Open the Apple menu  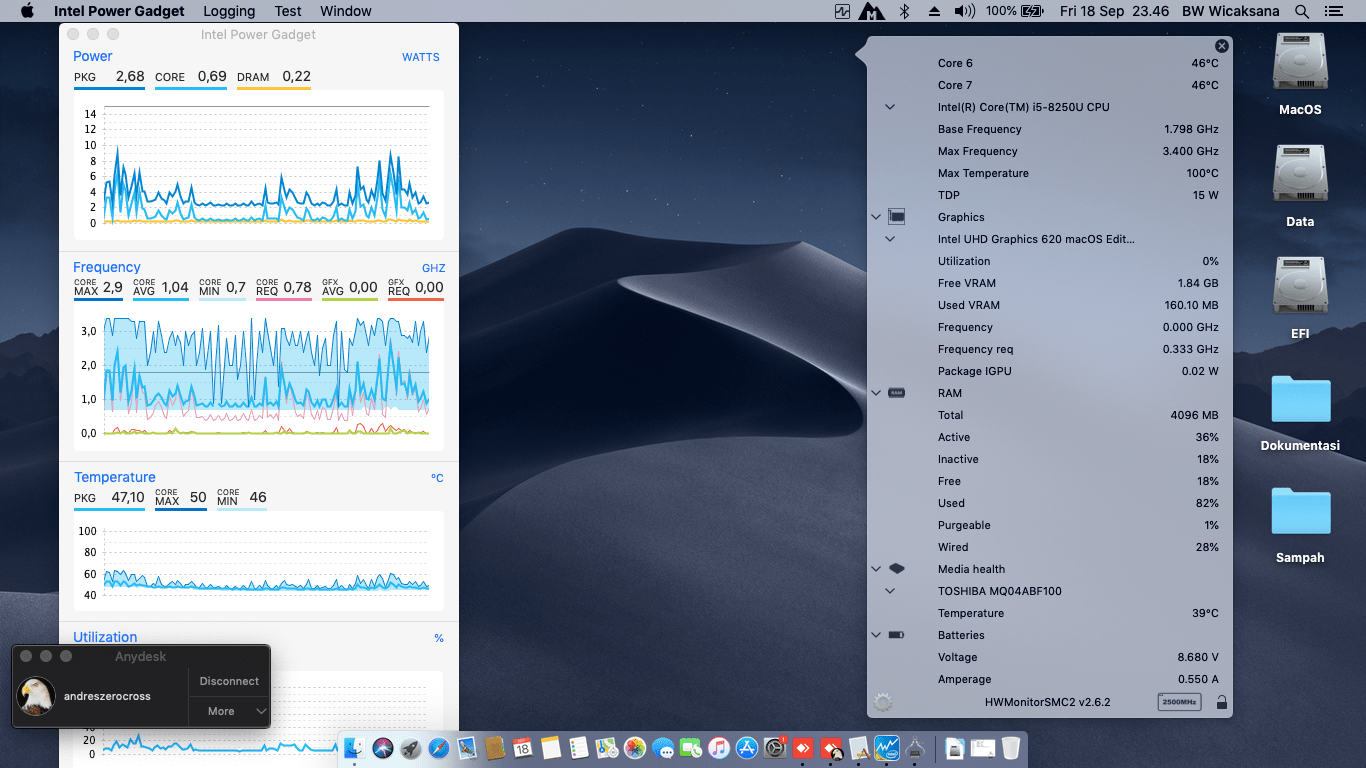27,11
